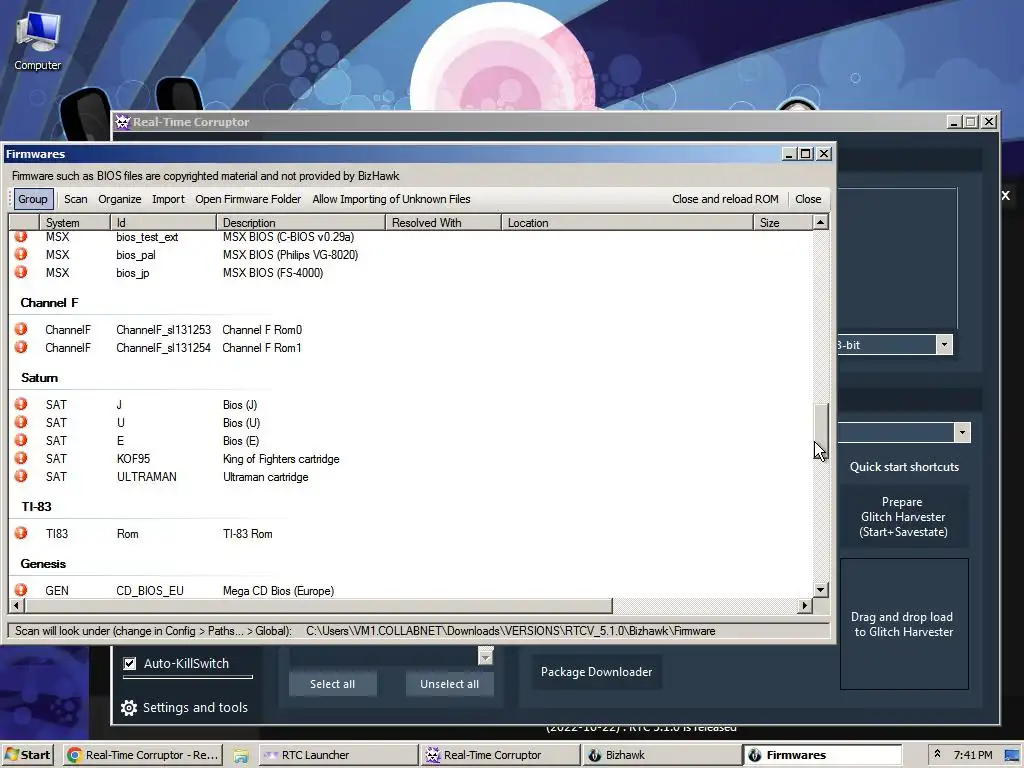Click status icon for CD_BIOS_EU row
The width and height of the screenshot is (1024, 768).
(21, 590)
